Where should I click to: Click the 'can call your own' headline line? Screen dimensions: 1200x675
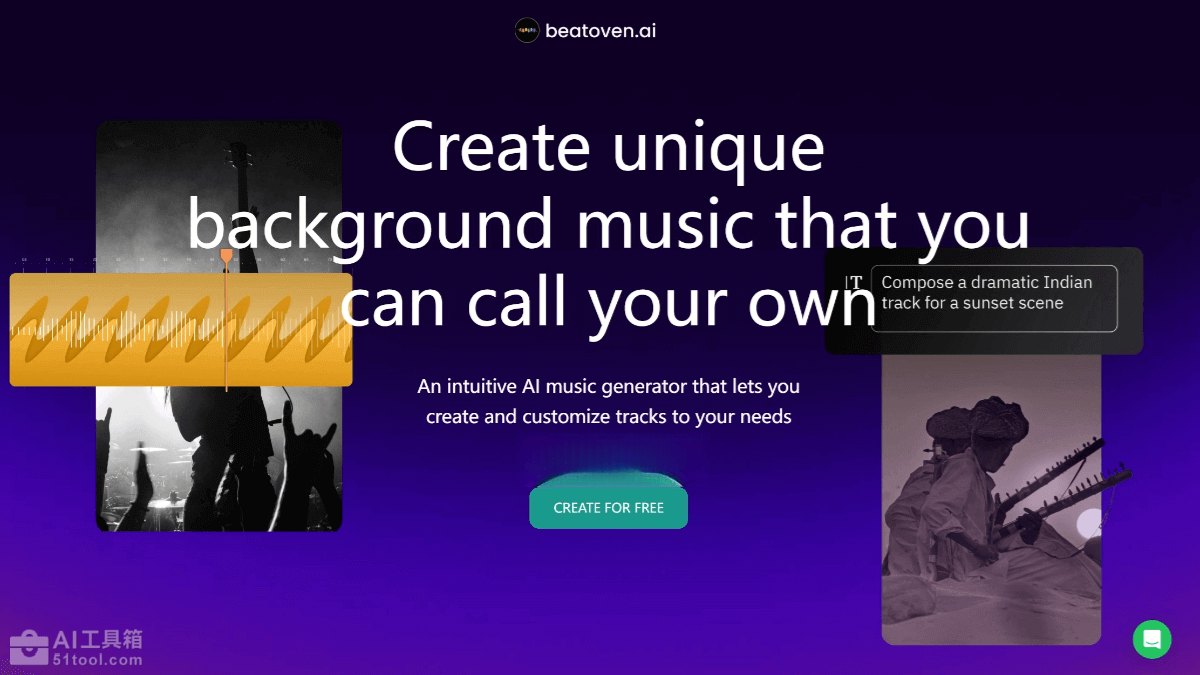pos(608,300)
